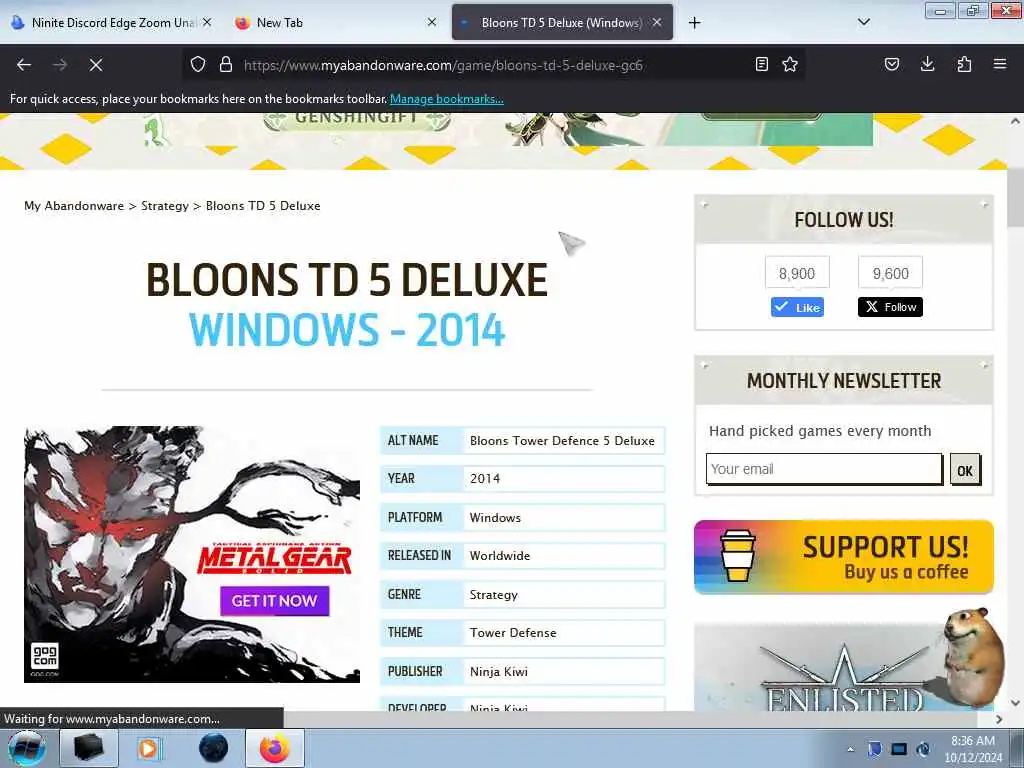The height and width of the screenshot is (768, 1024).
Task: Open the network monitor tray icon
Action: pyautogui.click(x=899, y=749)
